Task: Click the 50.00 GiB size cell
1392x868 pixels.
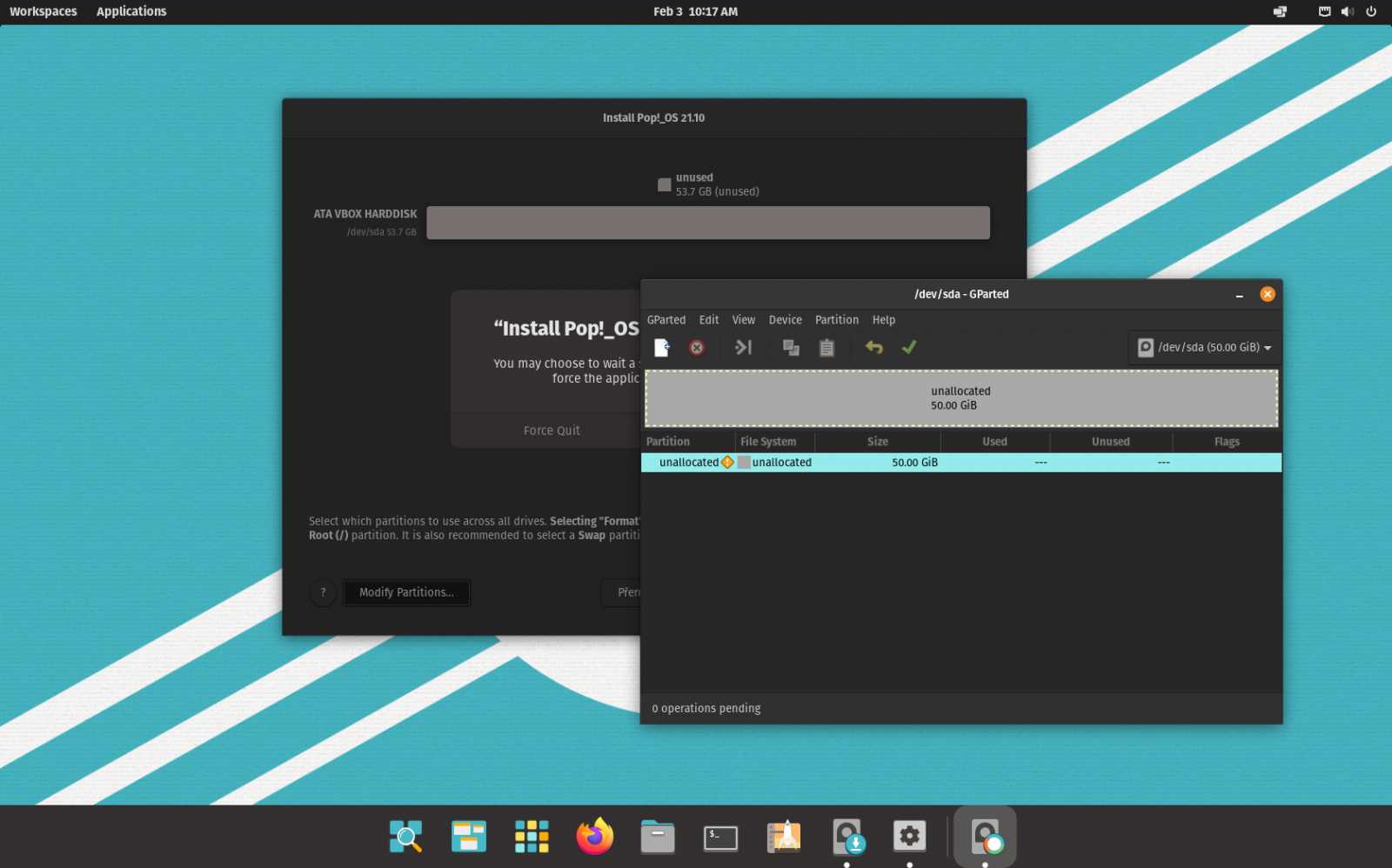Action: coord(914,463)
